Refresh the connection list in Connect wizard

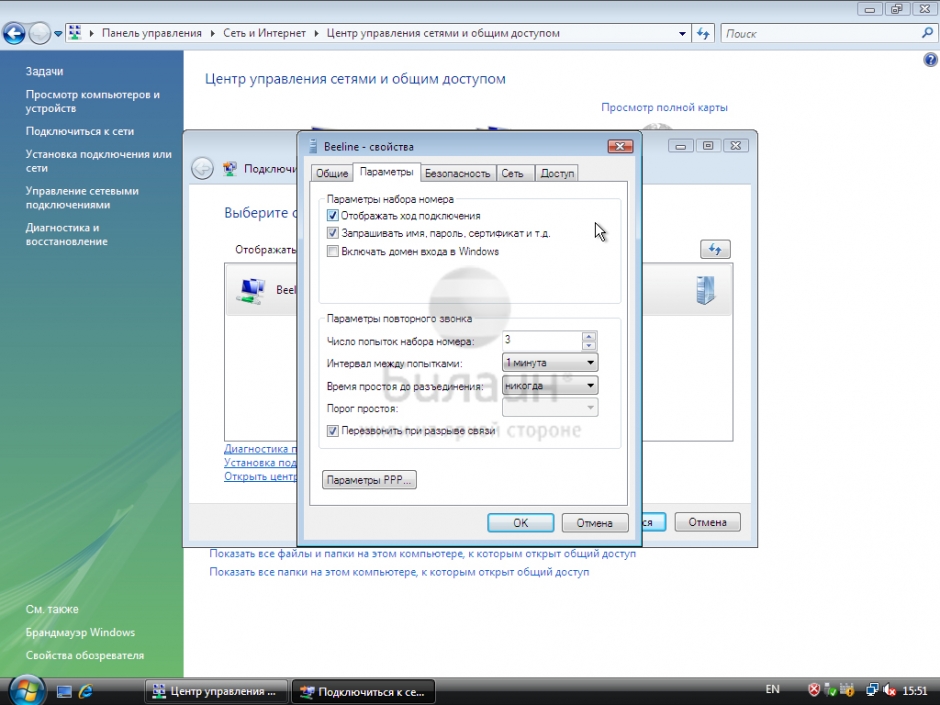tap(715, 249)
